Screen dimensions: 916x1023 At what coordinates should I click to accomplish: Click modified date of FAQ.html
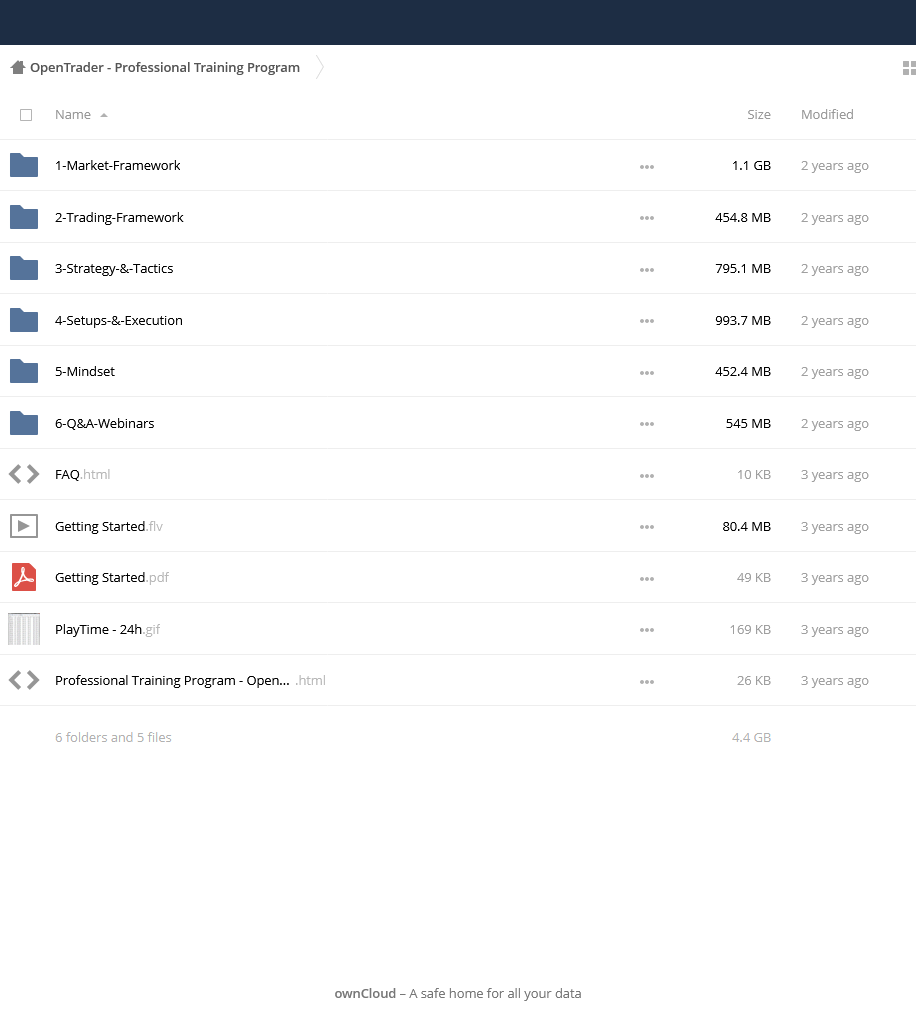pyautogui.click(x=834, y=474)
